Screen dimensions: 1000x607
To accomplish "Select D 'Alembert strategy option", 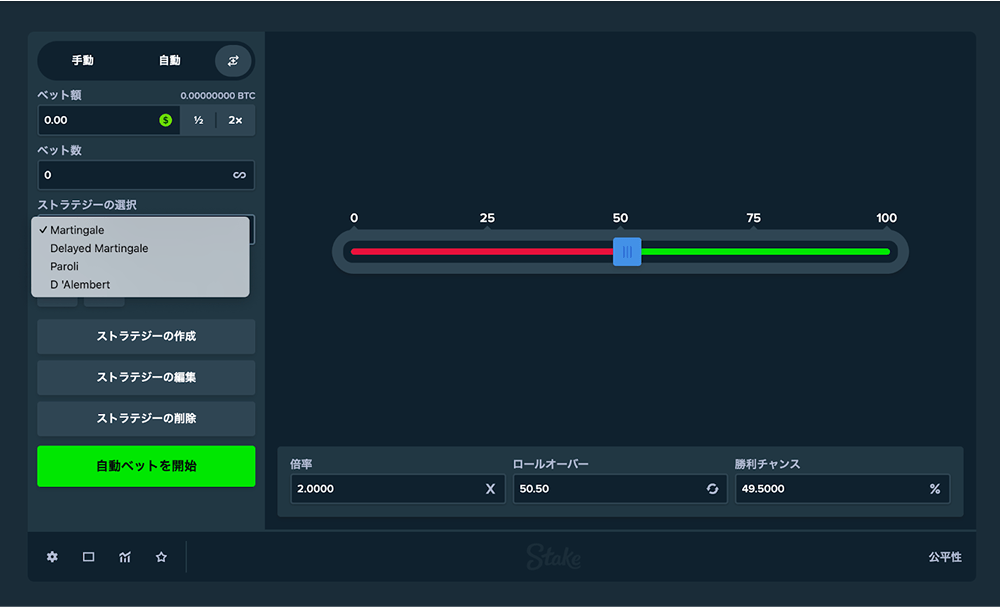I will point(140,284).
